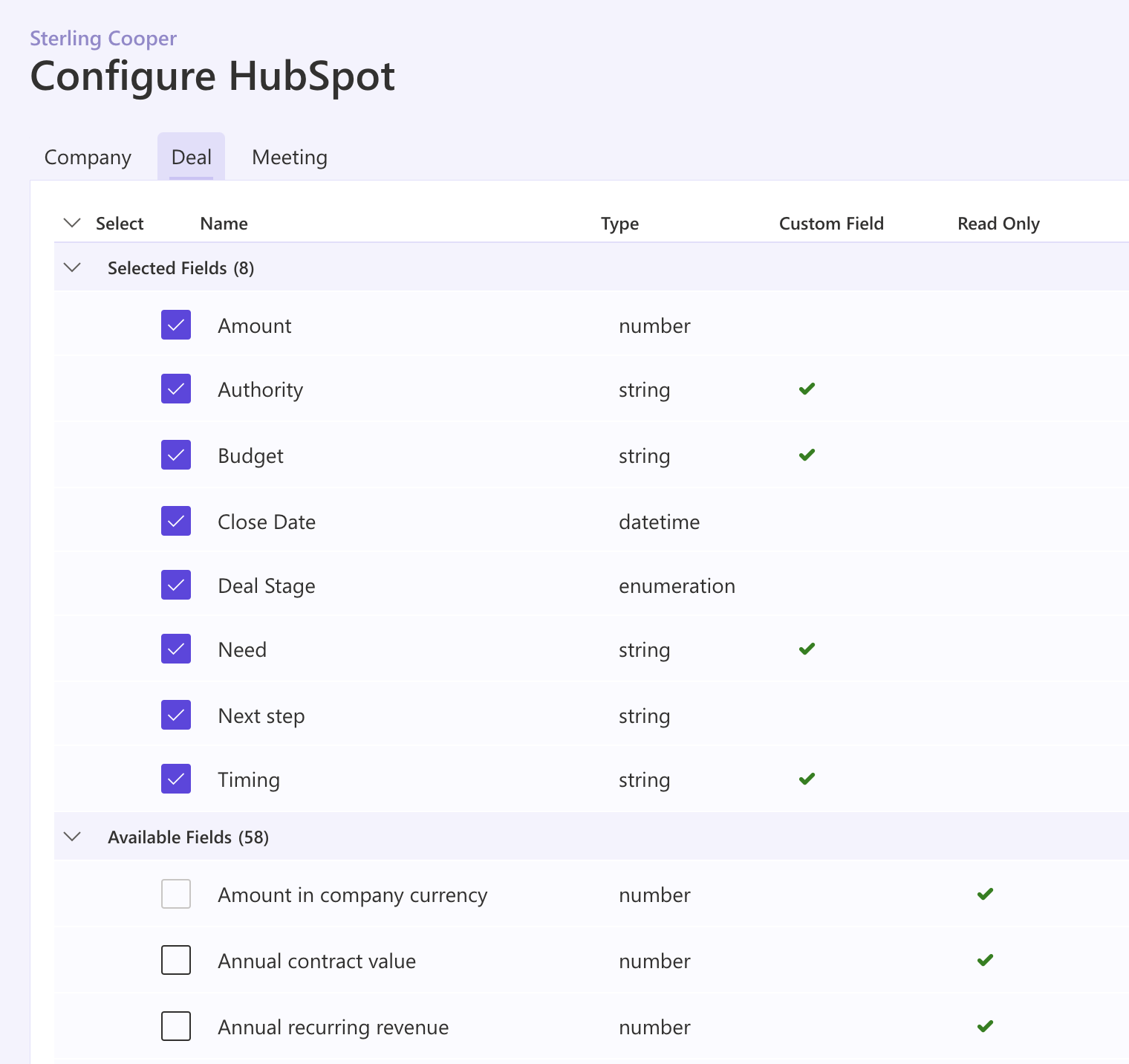Open the Sterling Cooper breadcrumb link

103,38
